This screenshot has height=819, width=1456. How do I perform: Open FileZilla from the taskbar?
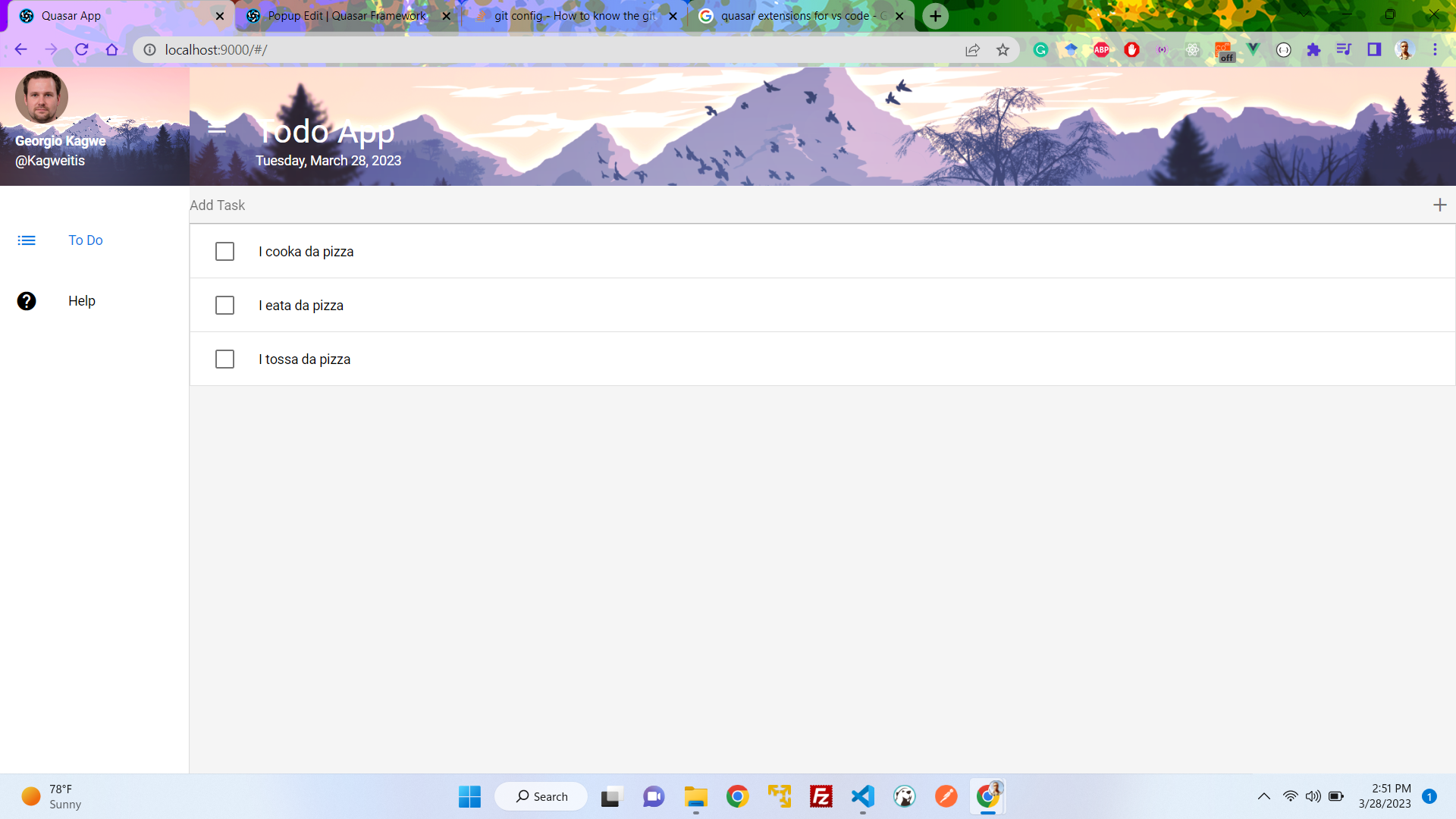coord(821,796)
